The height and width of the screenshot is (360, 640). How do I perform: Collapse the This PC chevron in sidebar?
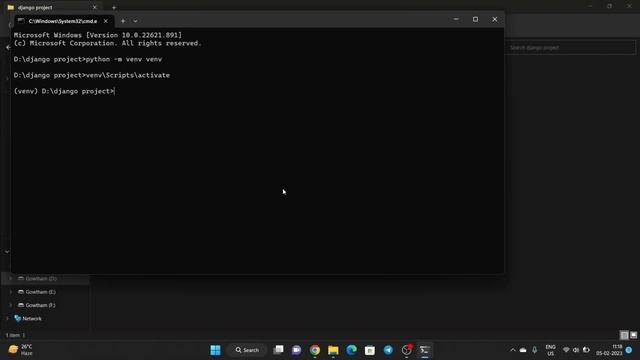[7, 252]
